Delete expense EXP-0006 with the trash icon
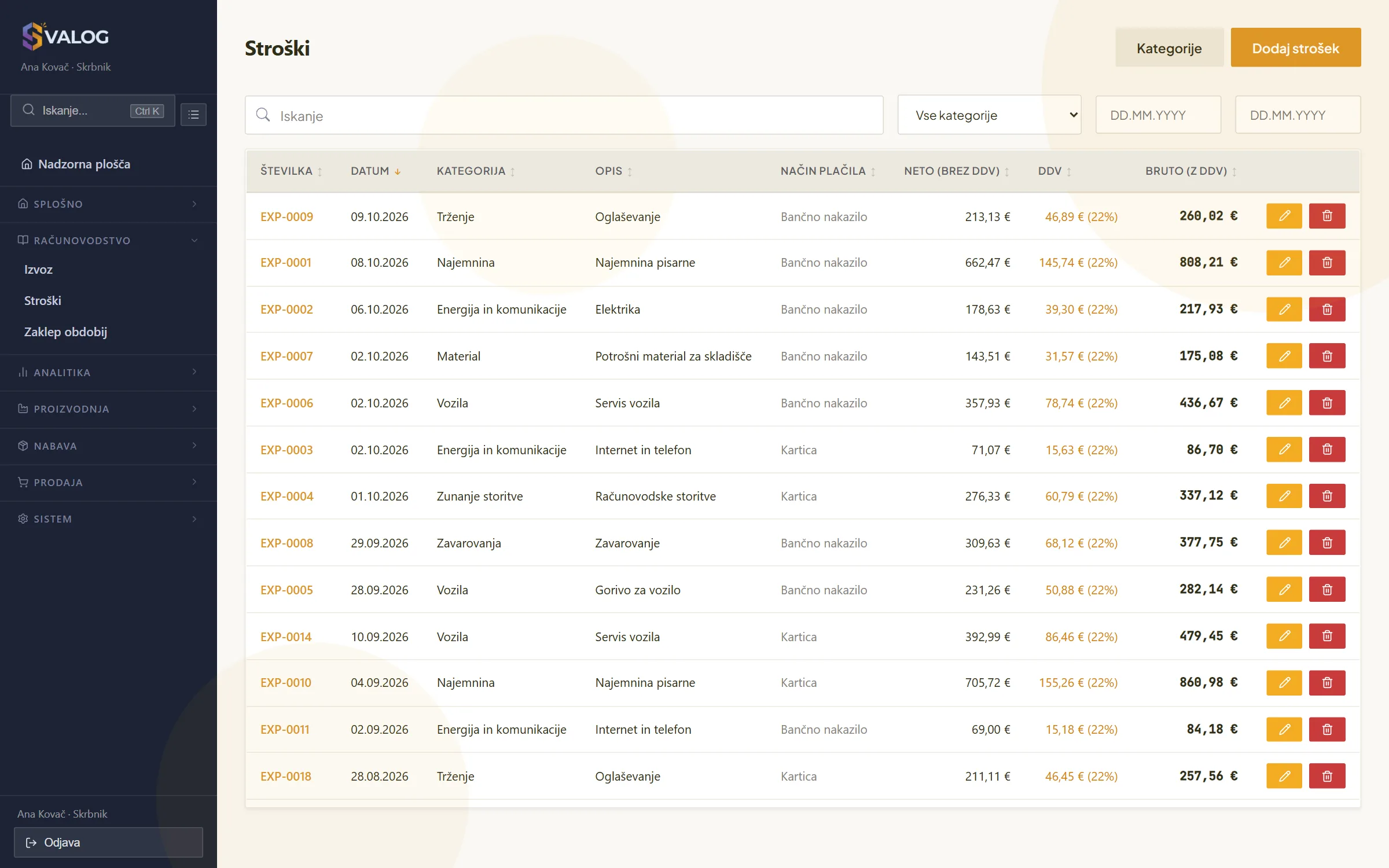 [1327, 403]
